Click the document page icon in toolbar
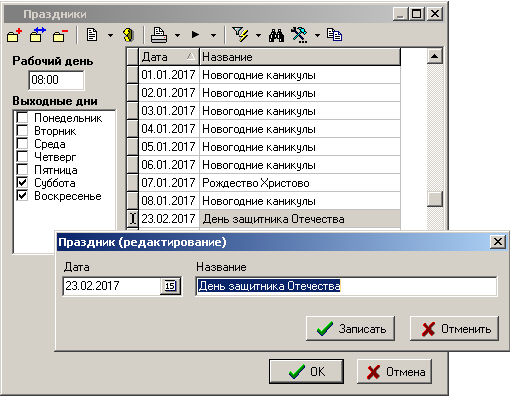 pos(92,35)
